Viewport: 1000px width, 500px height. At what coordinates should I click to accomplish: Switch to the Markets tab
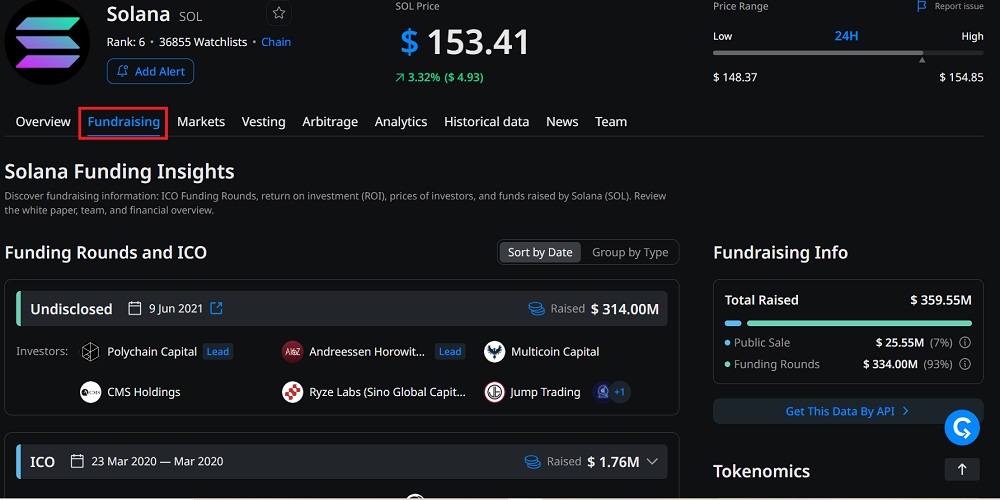[x=201, y=122]
